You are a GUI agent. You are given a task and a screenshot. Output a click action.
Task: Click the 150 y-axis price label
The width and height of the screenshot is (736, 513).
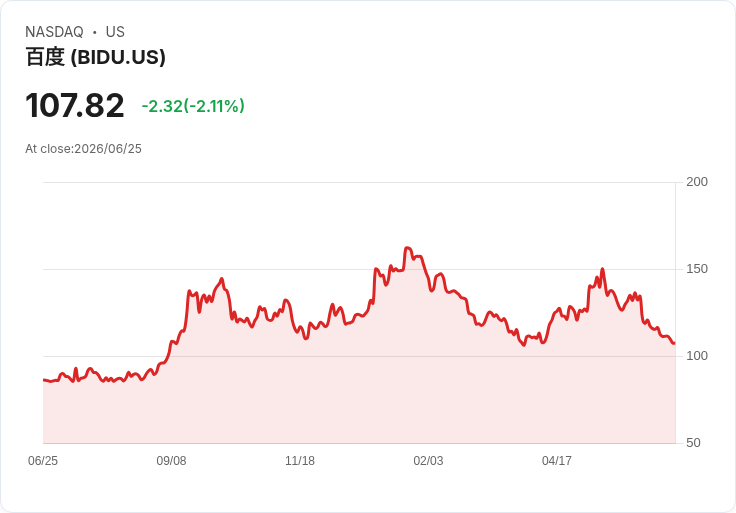tap(697, 269)
